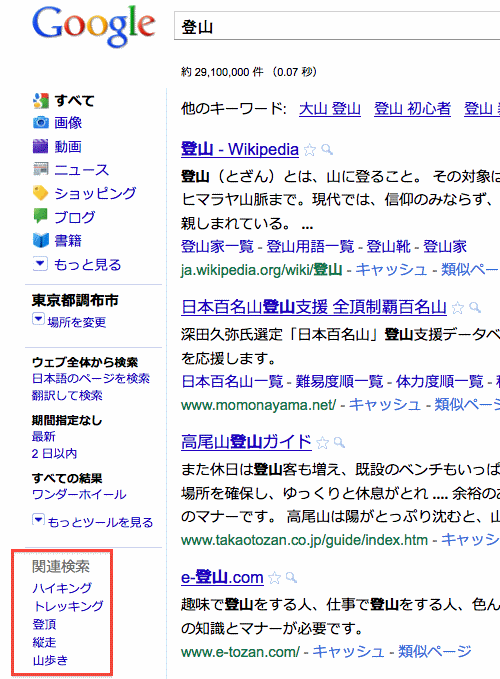Image resolution: width=500 pixels, height=679 pixels.
Task: Switch to ニュース news search
Action: (x=82, y=169)
